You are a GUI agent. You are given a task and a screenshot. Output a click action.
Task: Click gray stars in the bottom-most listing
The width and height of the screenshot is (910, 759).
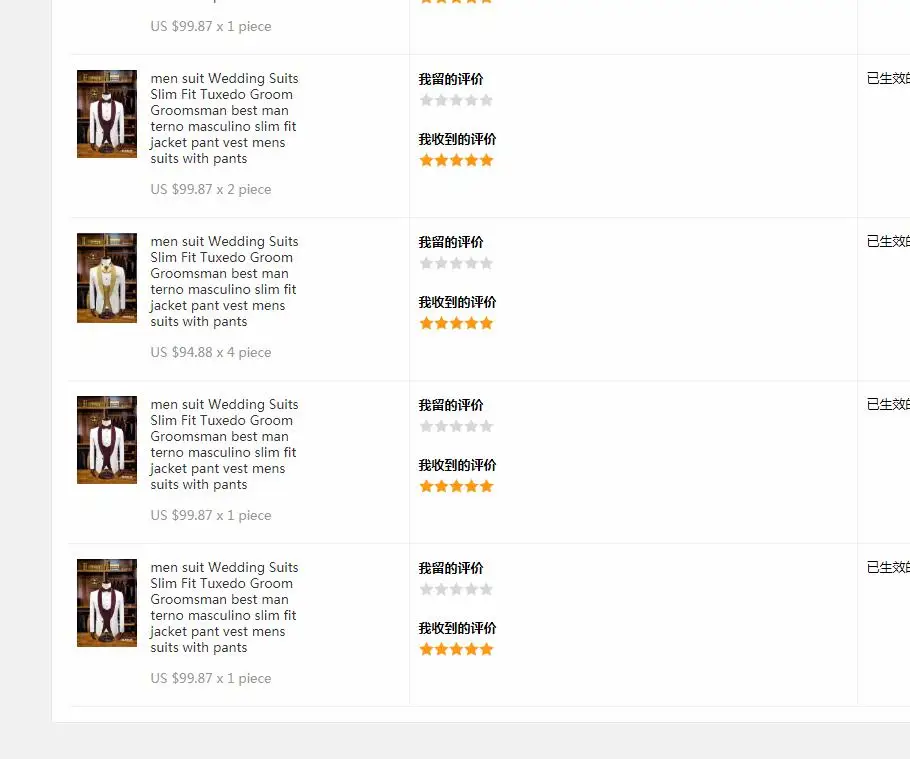coord(456,590)
